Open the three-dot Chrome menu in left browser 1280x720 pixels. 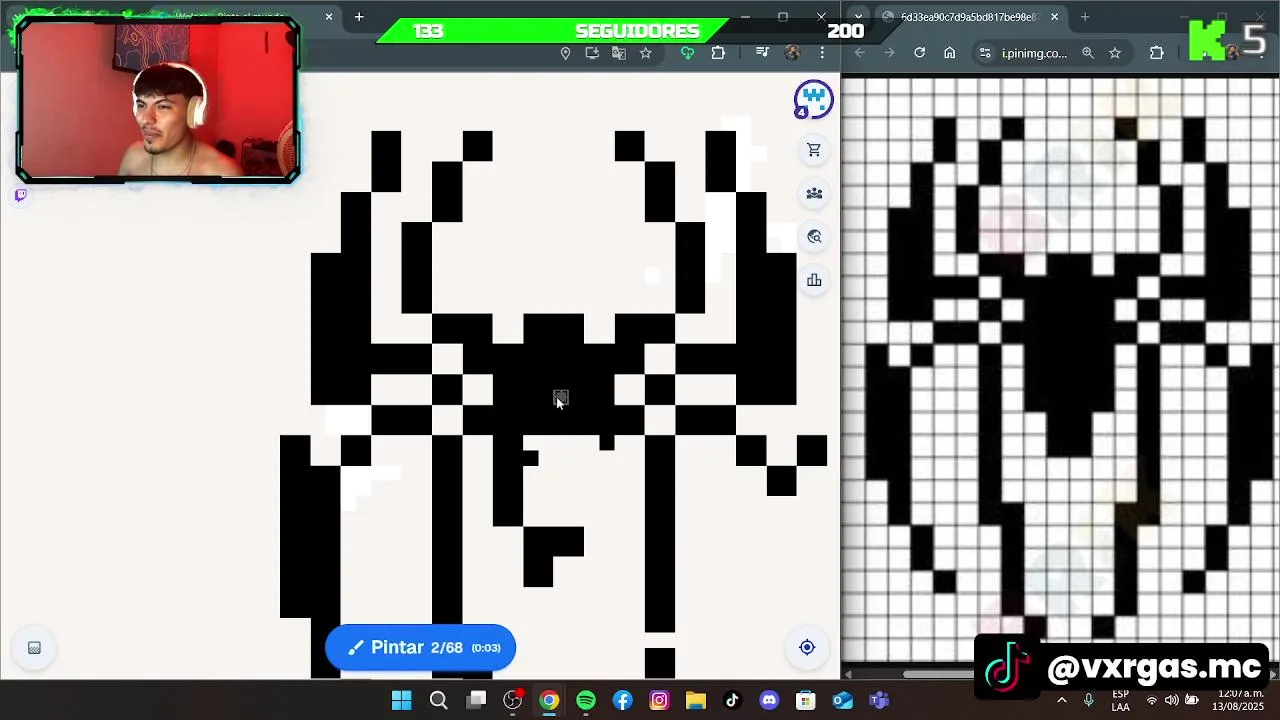tap(822, 52)
